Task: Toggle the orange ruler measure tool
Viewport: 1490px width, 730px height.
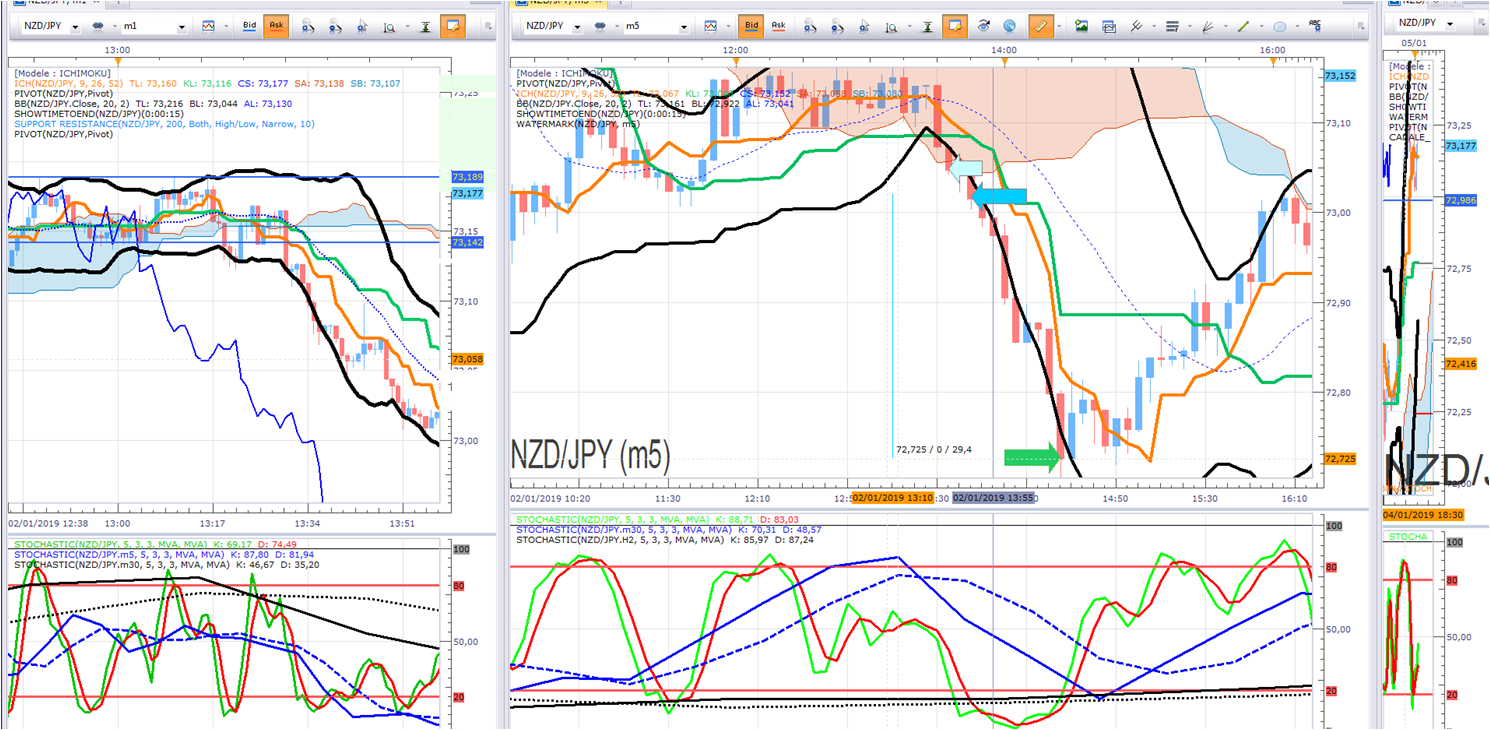Action: 1039,26
